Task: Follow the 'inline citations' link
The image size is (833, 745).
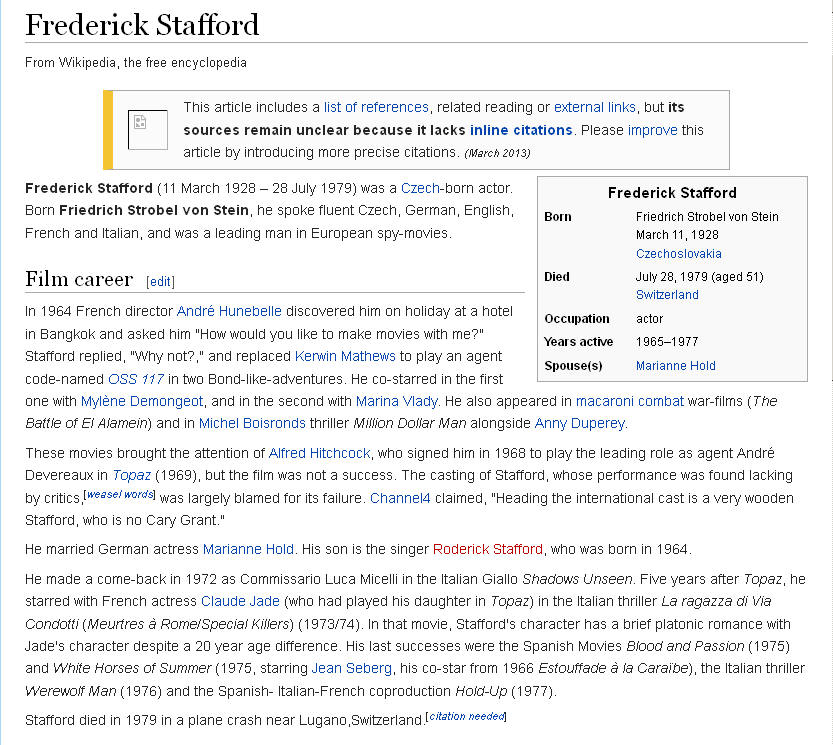Action: point(521,130)
